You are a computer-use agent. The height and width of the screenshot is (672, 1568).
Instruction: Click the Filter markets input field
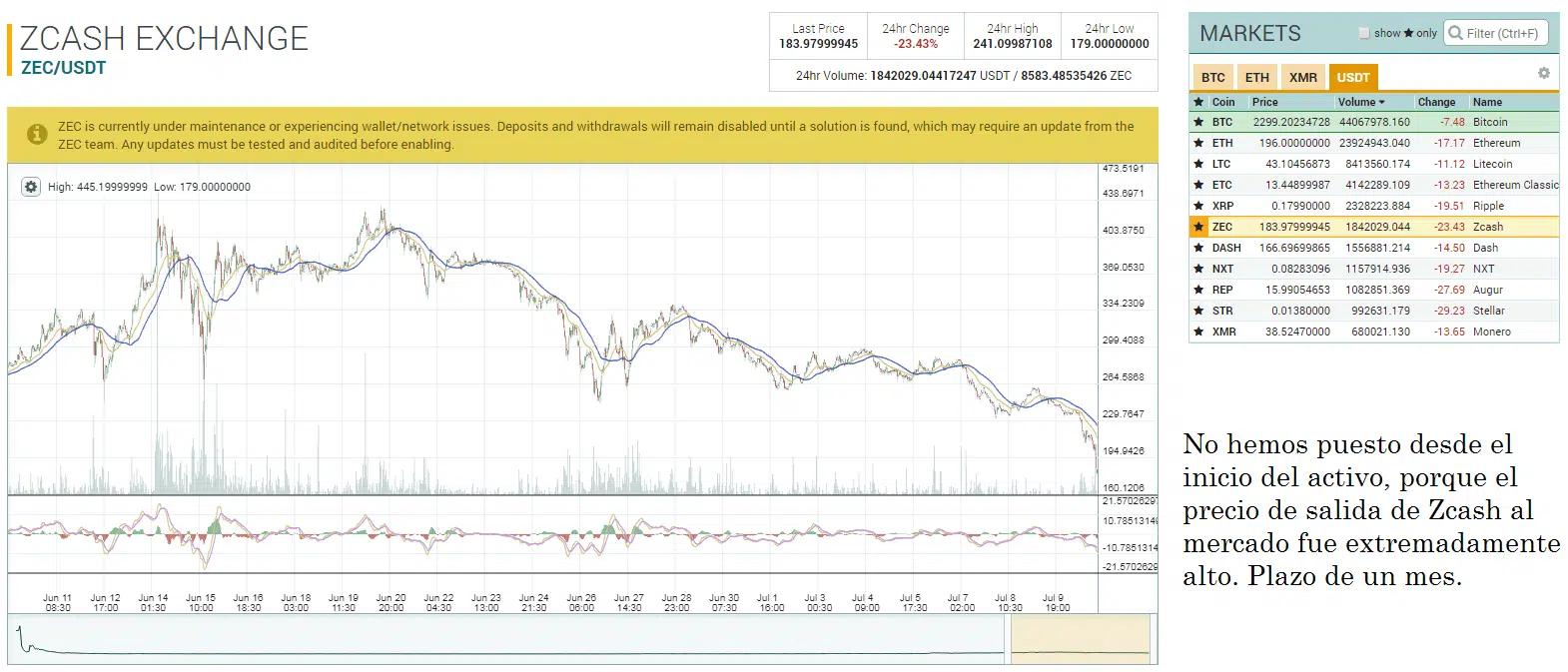pyautogui.click(x=1497, y=33)
